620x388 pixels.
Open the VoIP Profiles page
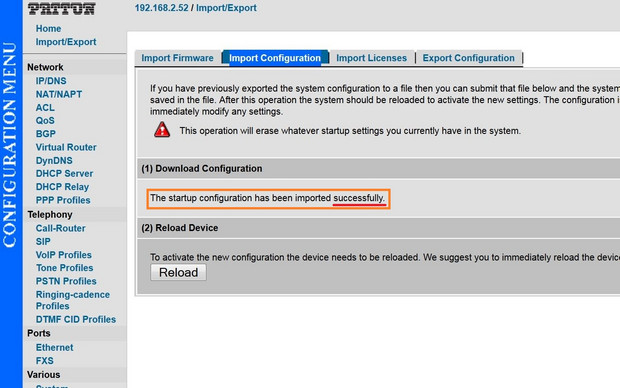(x=64, y=255)
